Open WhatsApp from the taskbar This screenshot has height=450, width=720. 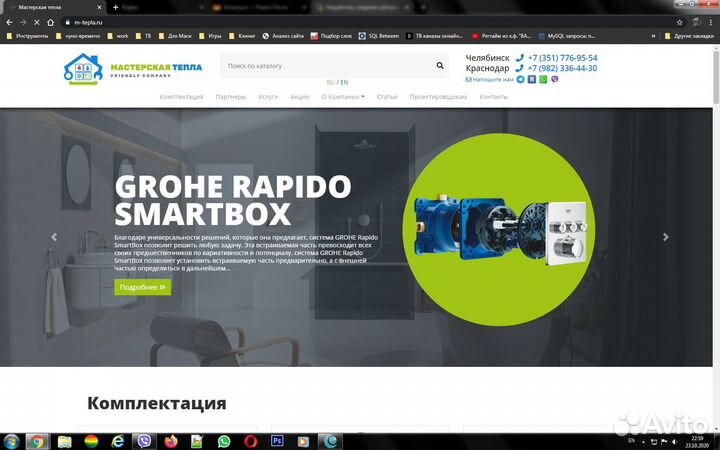(x=224, y=442)
